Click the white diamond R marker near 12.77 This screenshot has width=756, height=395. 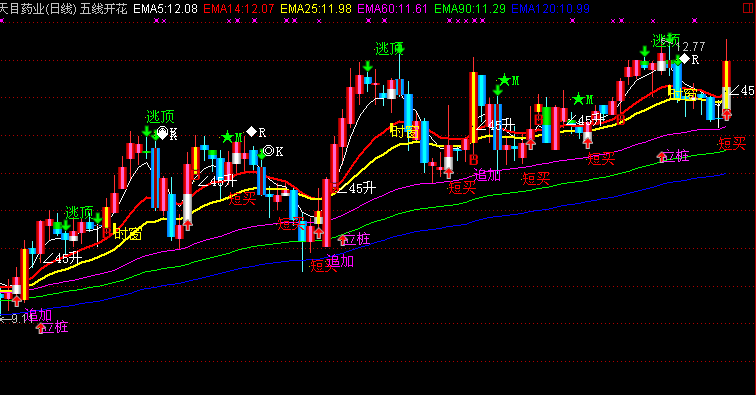pos(689,60)
